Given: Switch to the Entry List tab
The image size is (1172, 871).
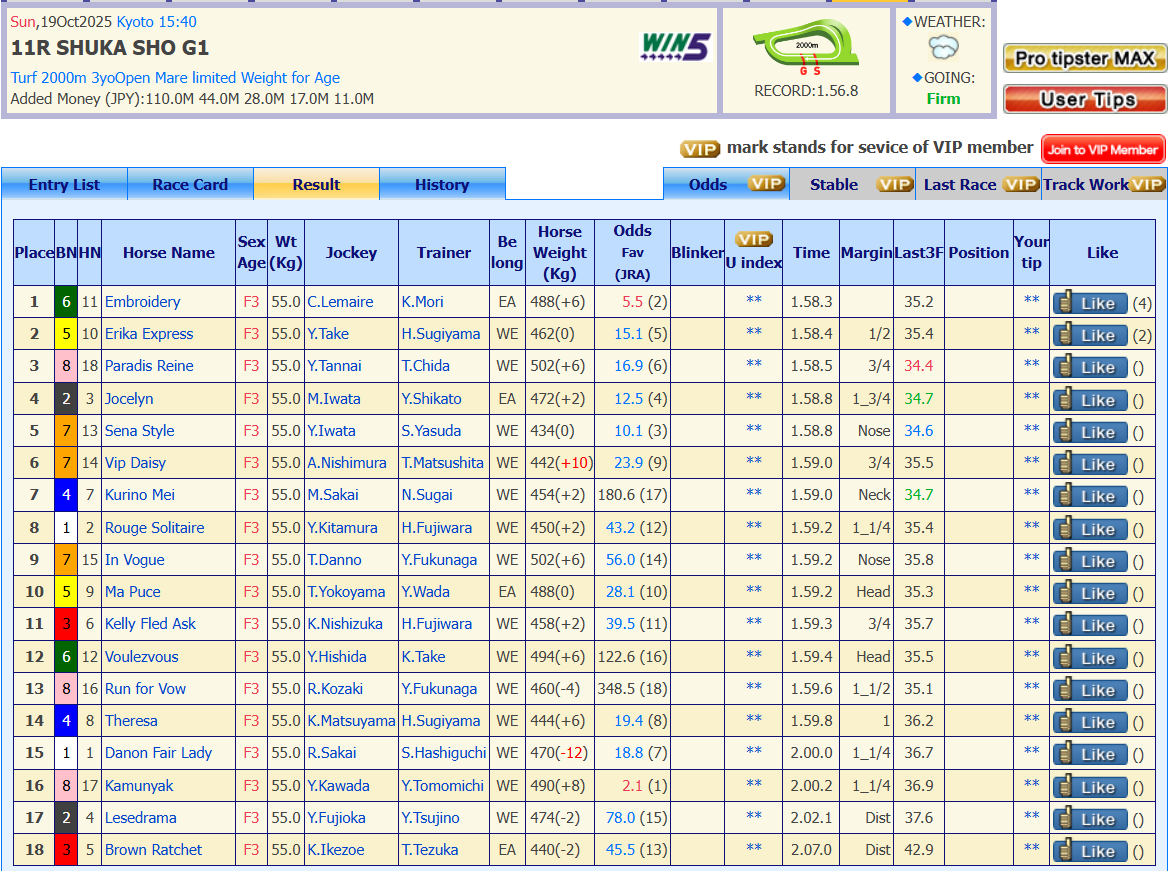Looking at the screenshot, I should coord(64,184).
